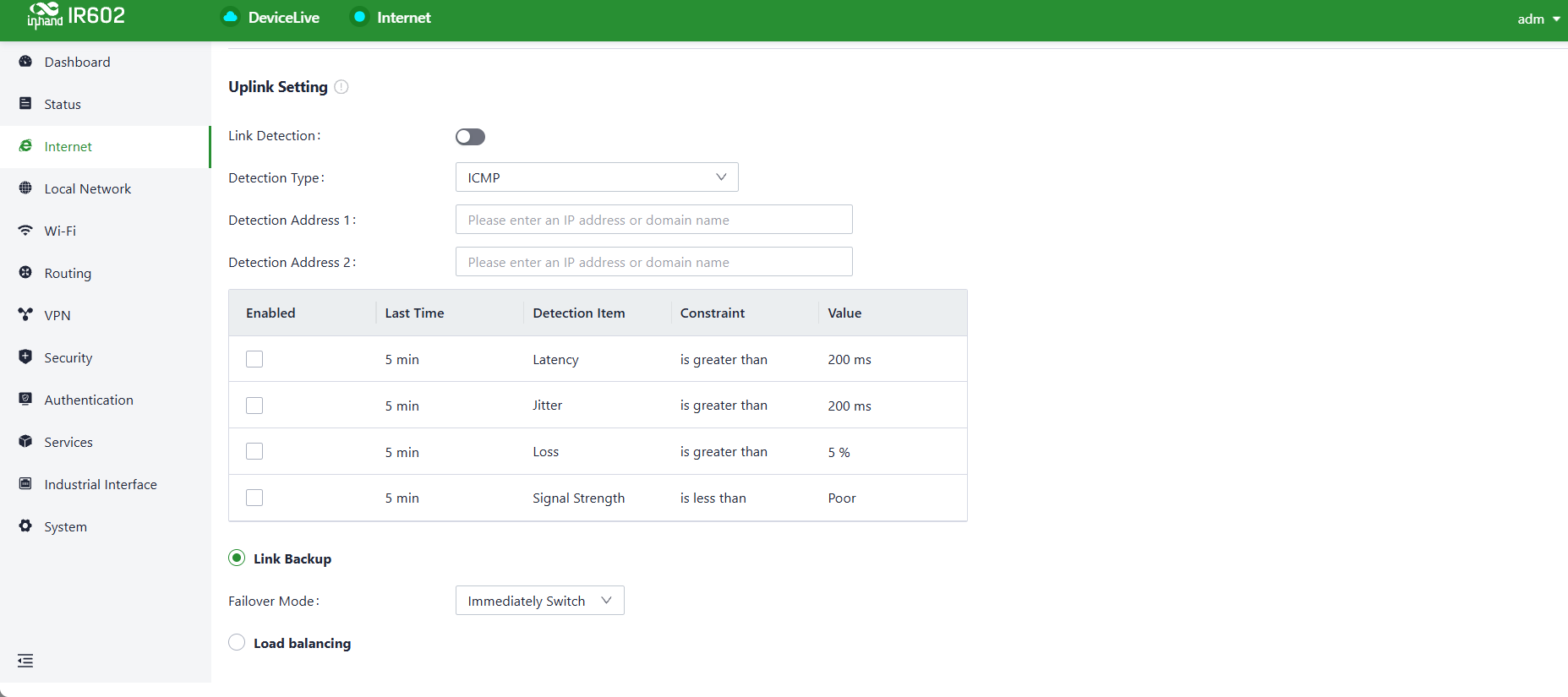Click the Security shield icon
The height and width of the screenshot is (697, 1568).
tap(25, 357)
